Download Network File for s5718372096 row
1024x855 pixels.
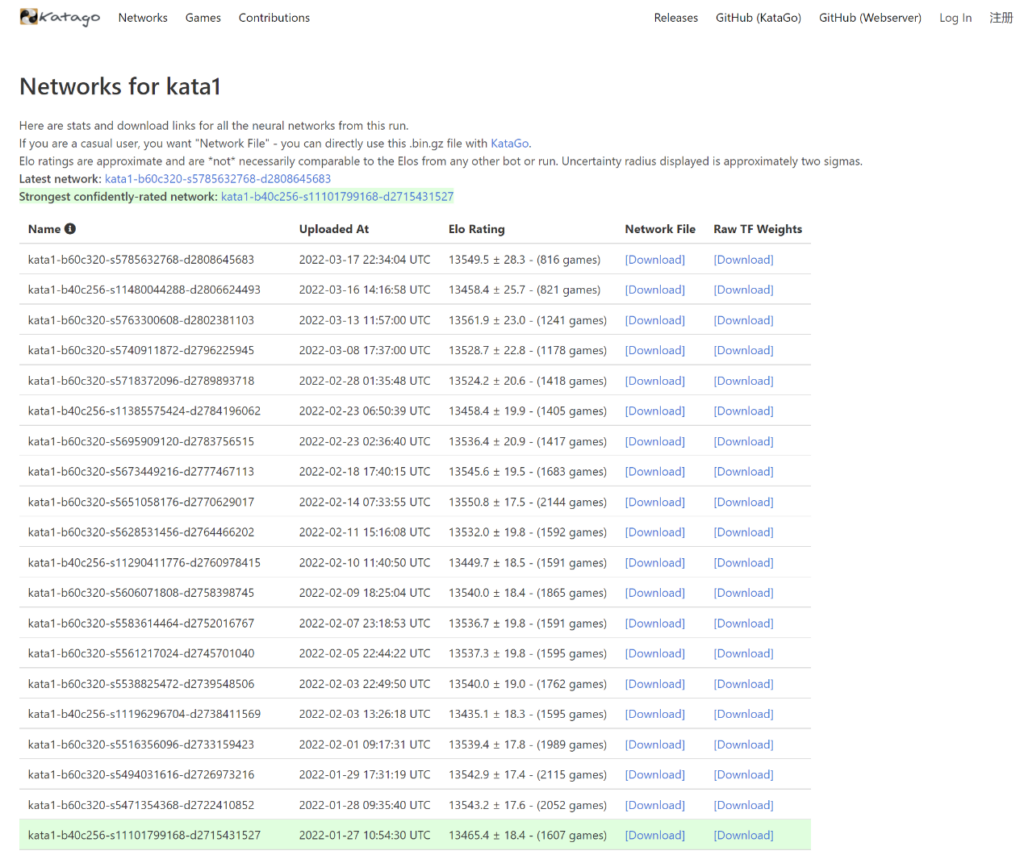pos(655,381)
